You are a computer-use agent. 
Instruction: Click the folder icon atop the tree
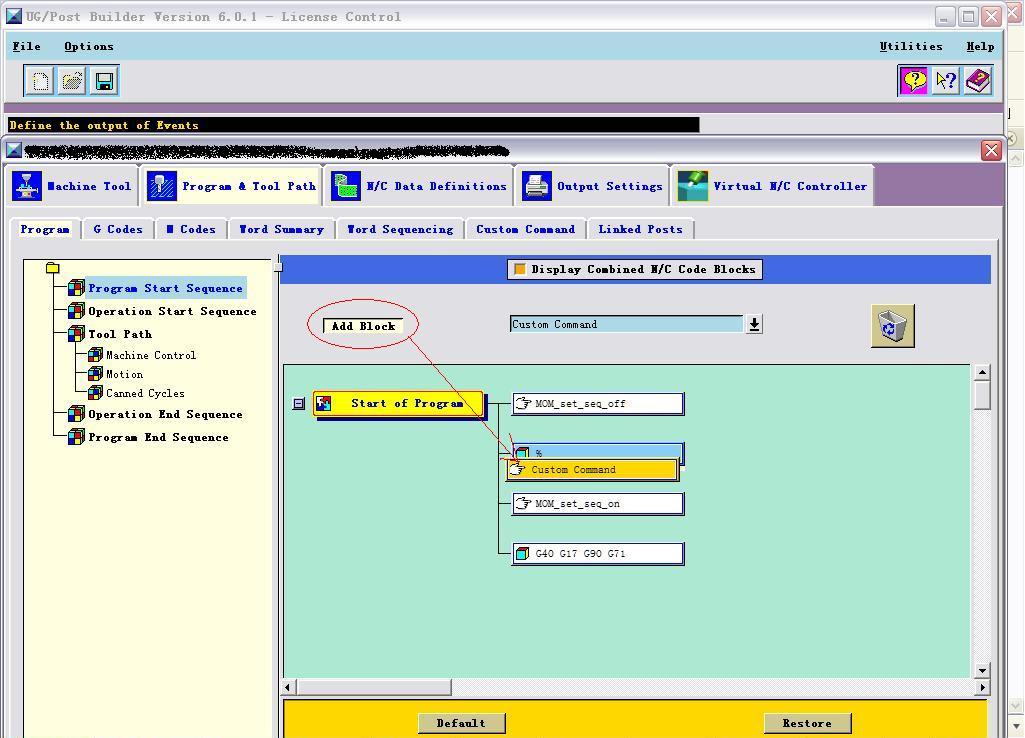click(x=52, y=267)
